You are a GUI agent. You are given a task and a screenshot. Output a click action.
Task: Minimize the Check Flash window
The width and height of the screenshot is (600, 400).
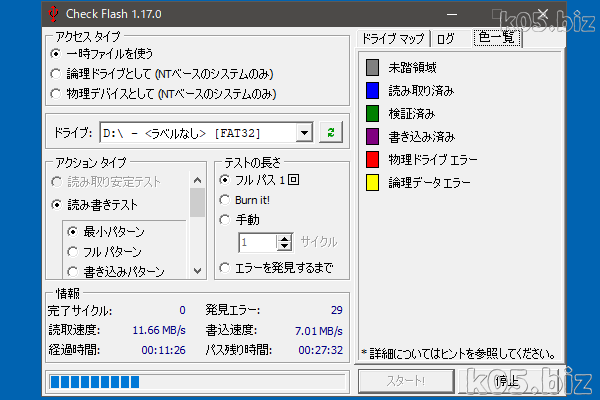[452, 15]
